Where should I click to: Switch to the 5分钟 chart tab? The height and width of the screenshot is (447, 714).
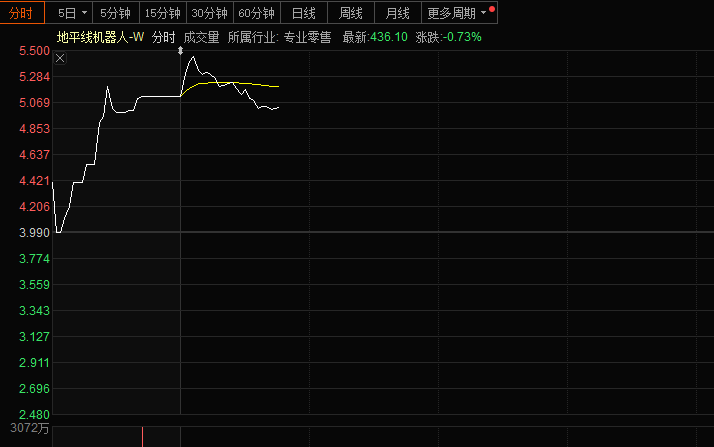click(x=116, y=13)
